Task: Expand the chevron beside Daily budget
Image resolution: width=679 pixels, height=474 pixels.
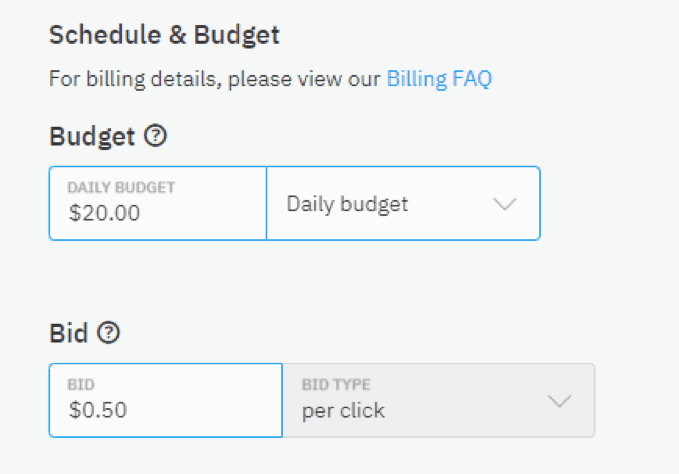Action: coord(505,203)
